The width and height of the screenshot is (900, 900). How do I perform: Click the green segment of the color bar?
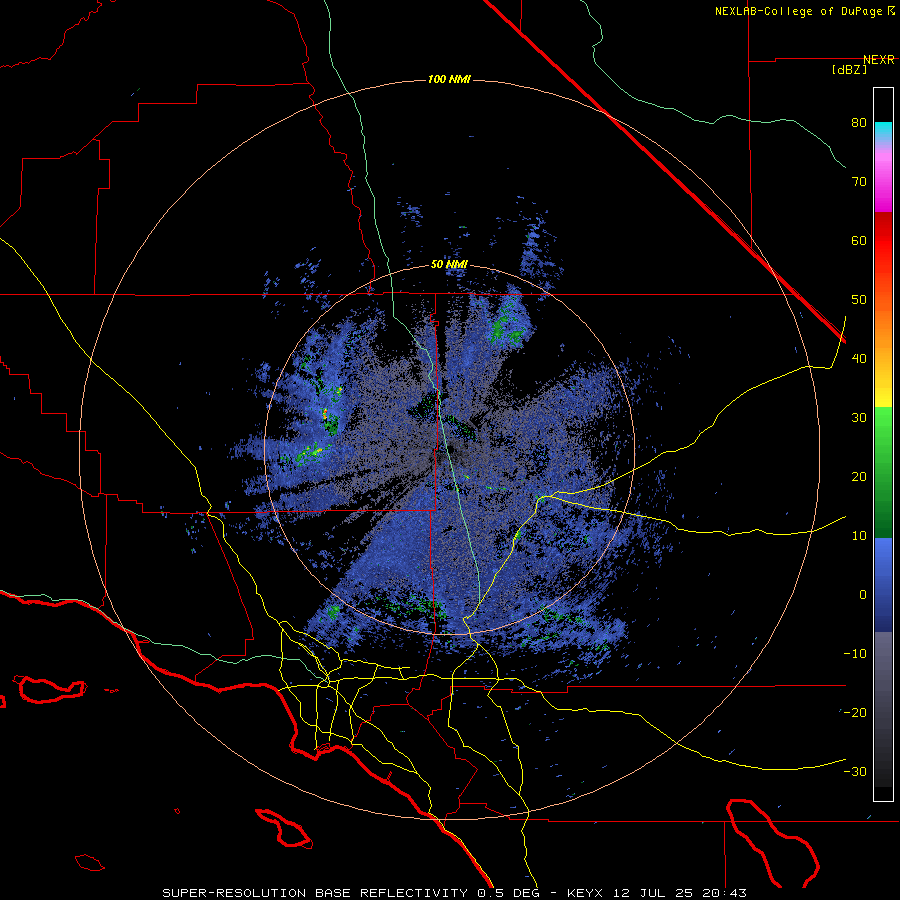pos(883,472)
